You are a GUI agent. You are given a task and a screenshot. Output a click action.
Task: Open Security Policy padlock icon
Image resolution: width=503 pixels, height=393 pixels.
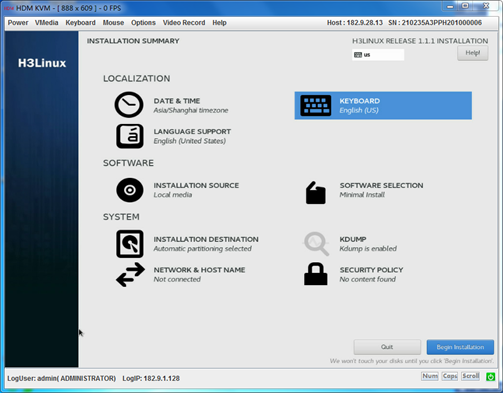pyautogui.click(x=315, y=274)
